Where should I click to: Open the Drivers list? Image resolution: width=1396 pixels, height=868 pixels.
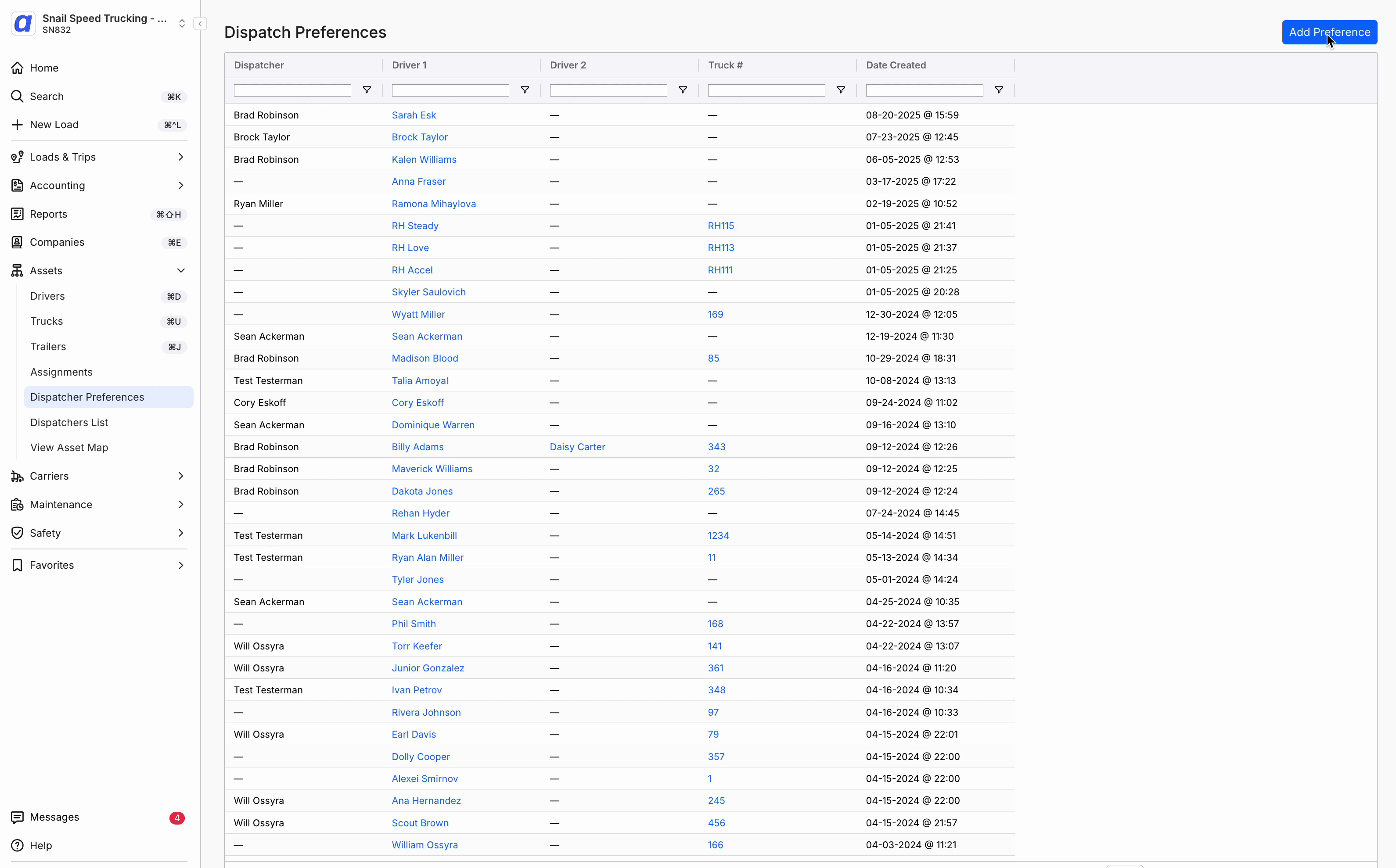(x=108, y=296)
